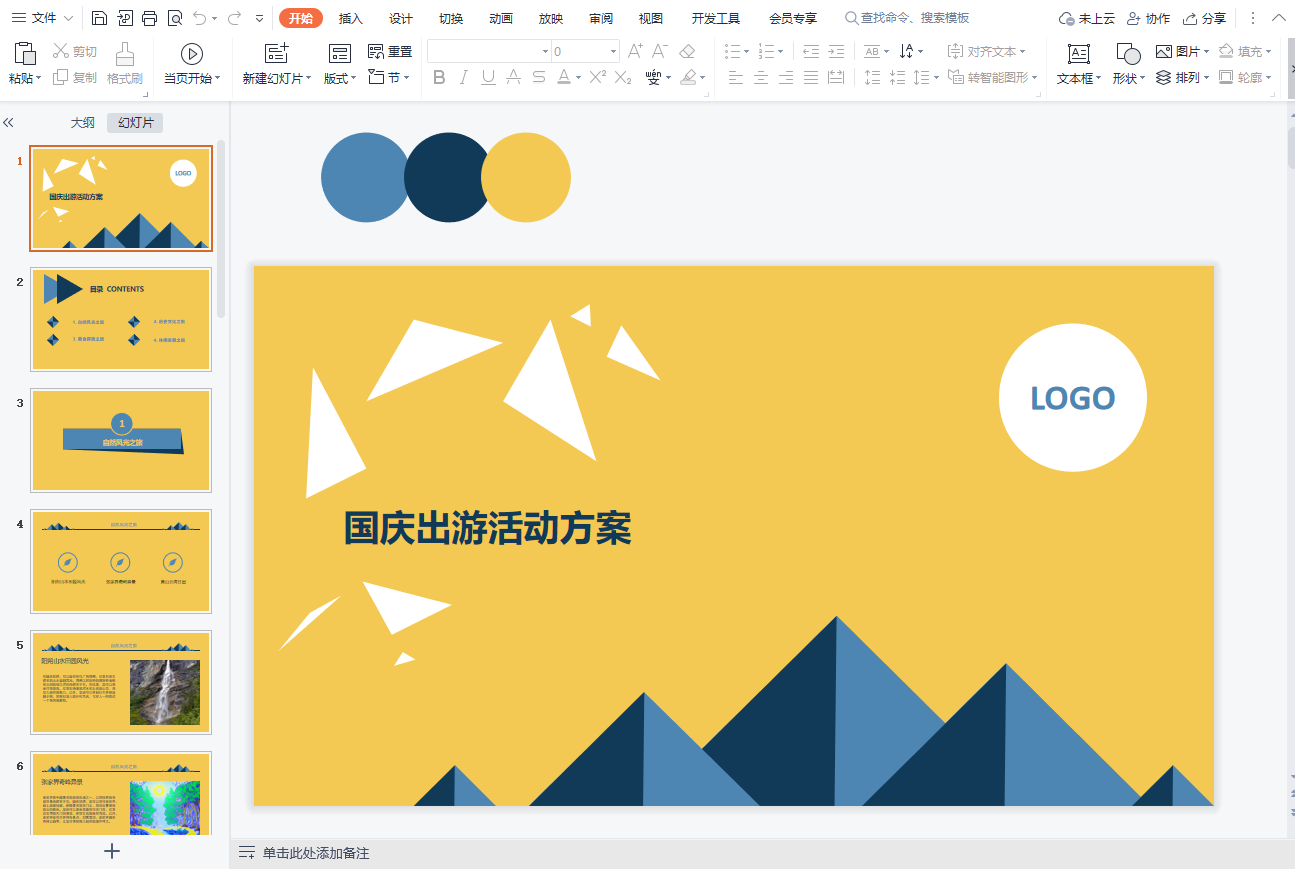1295x869 pixels.
Task: Open the bulleted list dropdown arrow
Action: pyautogui.click(x=747, y=51)
